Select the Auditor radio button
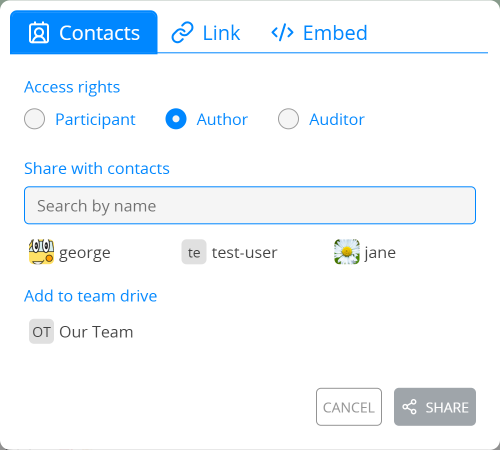Image resolution: width=500 pixels, height=450 pixels. [288, 119]
